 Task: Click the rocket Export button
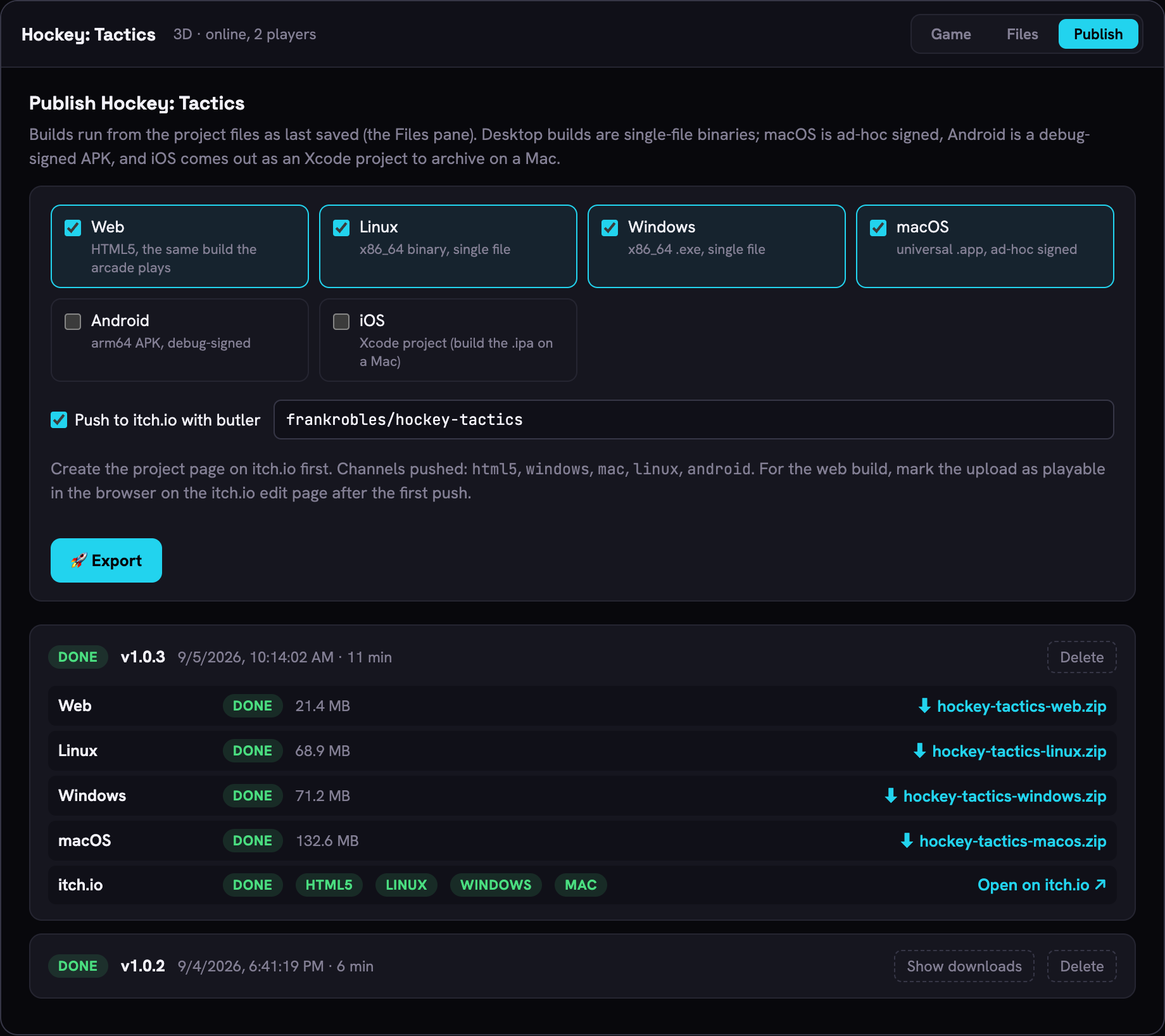point(106,560)
